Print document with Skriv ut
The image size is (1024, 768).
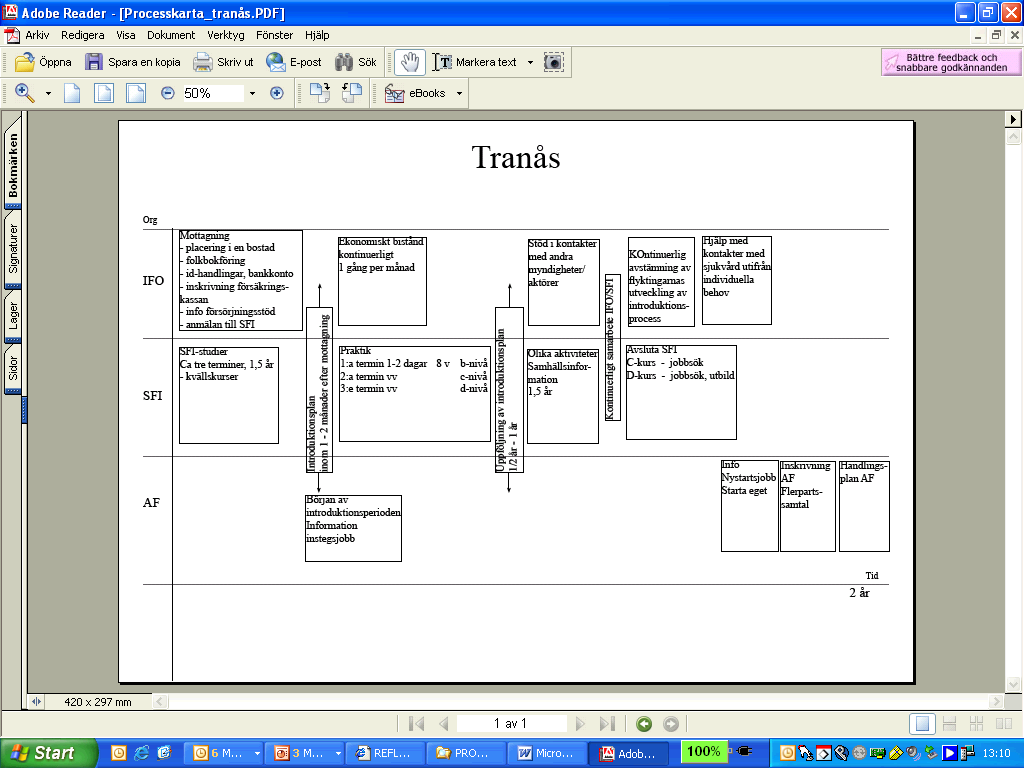click(x=223, y=62)
